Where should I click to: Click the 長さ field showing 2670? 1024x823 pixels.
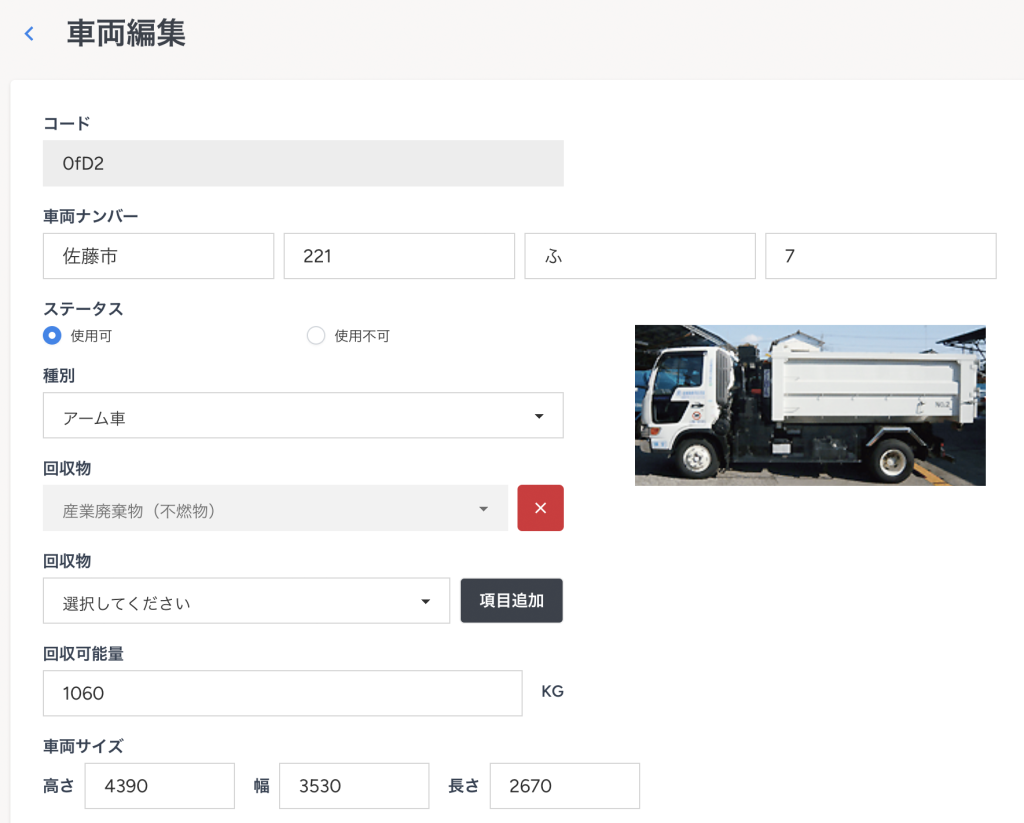pyautogui.click(x=565, y=786)
